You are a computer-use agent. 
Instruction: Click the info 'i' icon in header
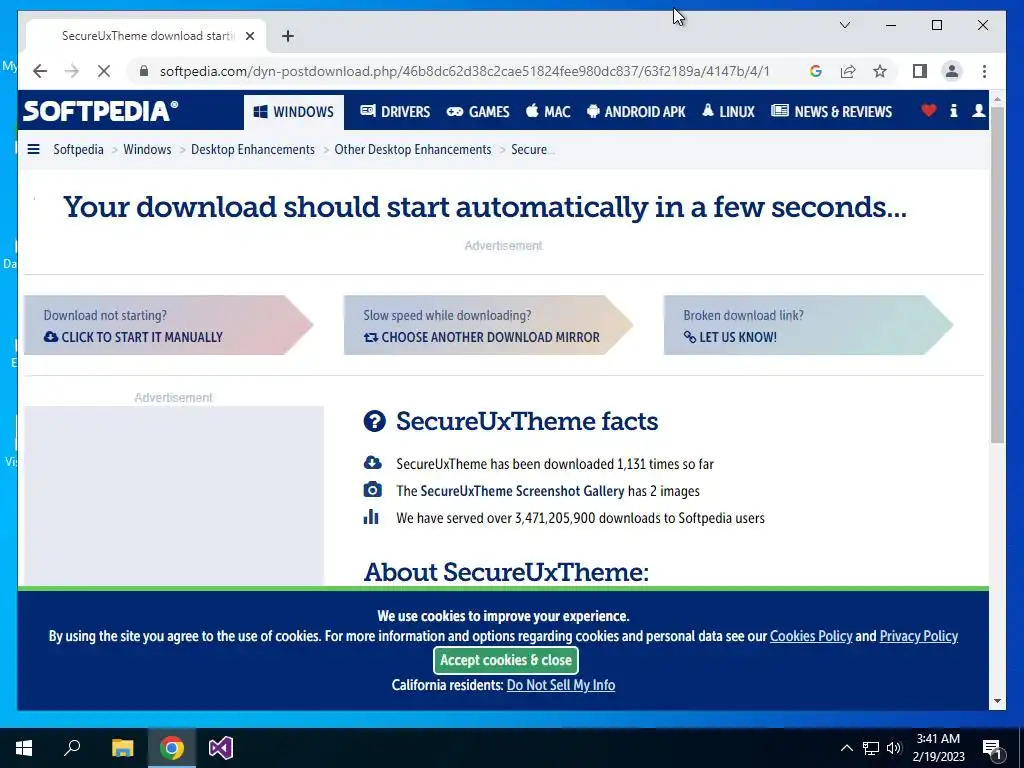pyautogui.click(x=953, y=111)
